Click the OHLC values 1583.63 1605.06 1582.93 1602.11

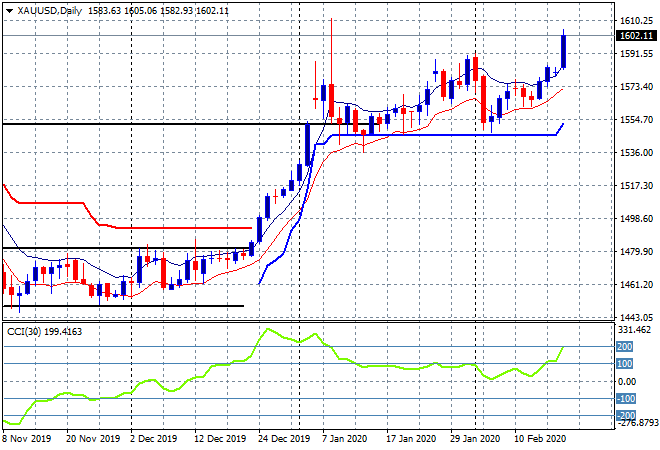pos(158,11)
